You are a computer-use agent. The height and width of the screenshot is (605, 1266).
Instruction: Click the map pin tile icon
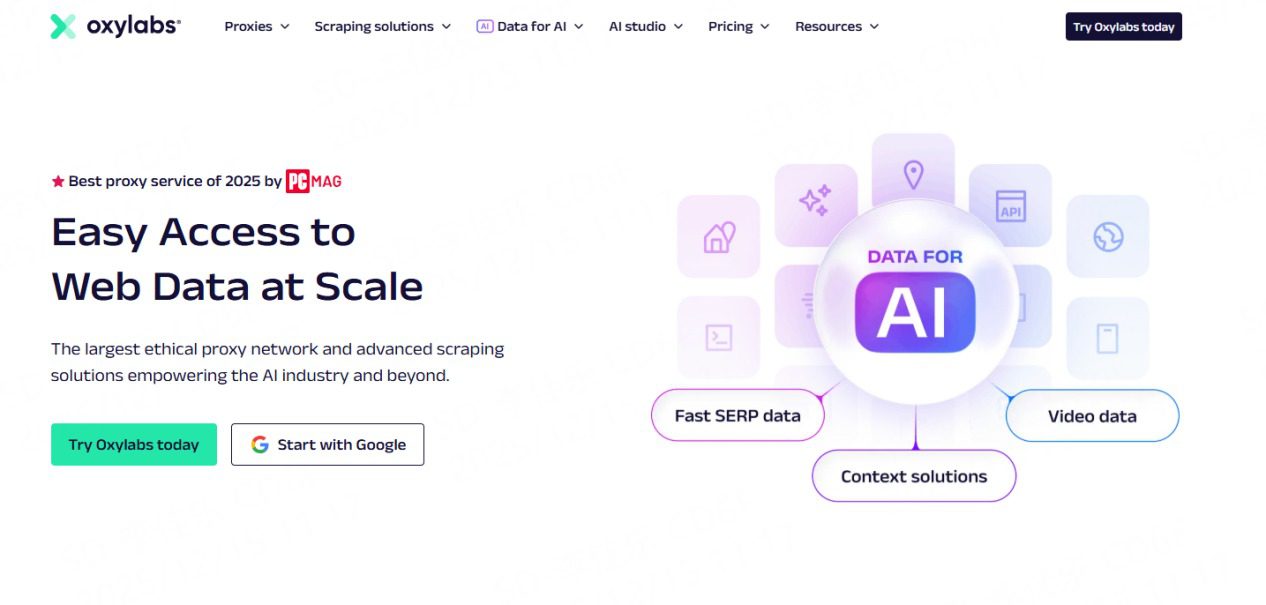[x=913, y=175]
